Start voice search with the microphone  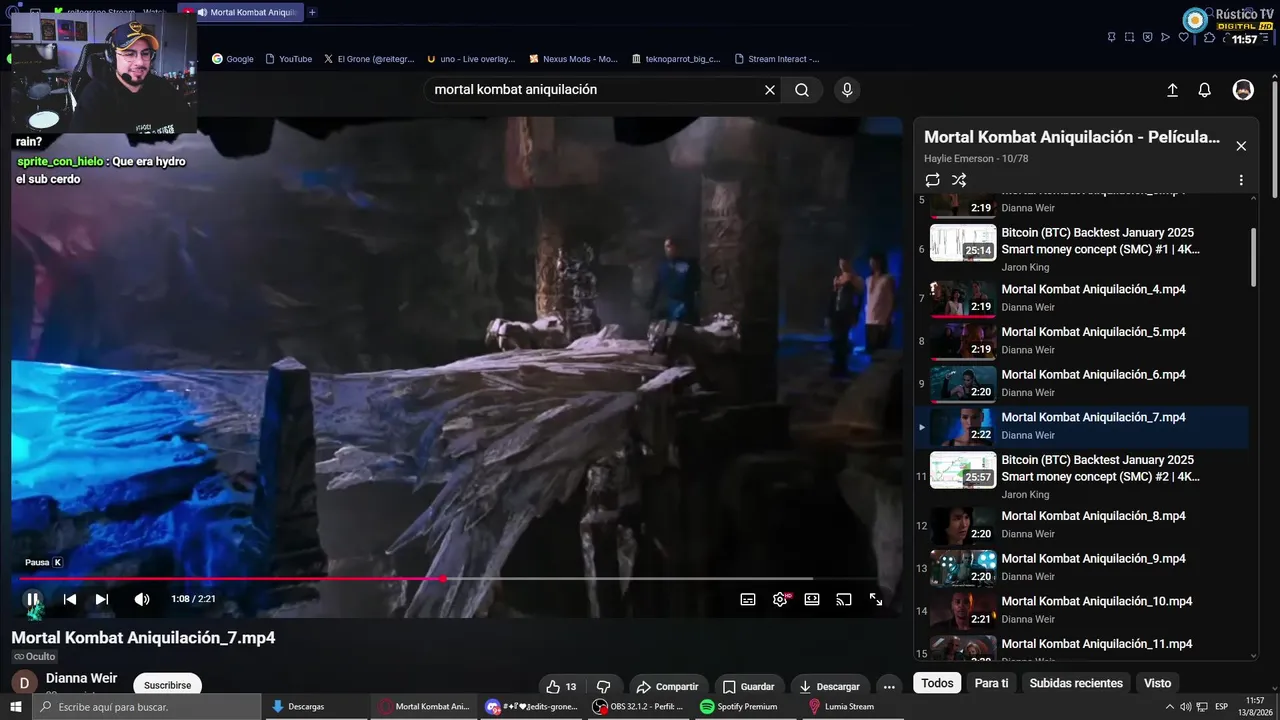click(847, 90)
